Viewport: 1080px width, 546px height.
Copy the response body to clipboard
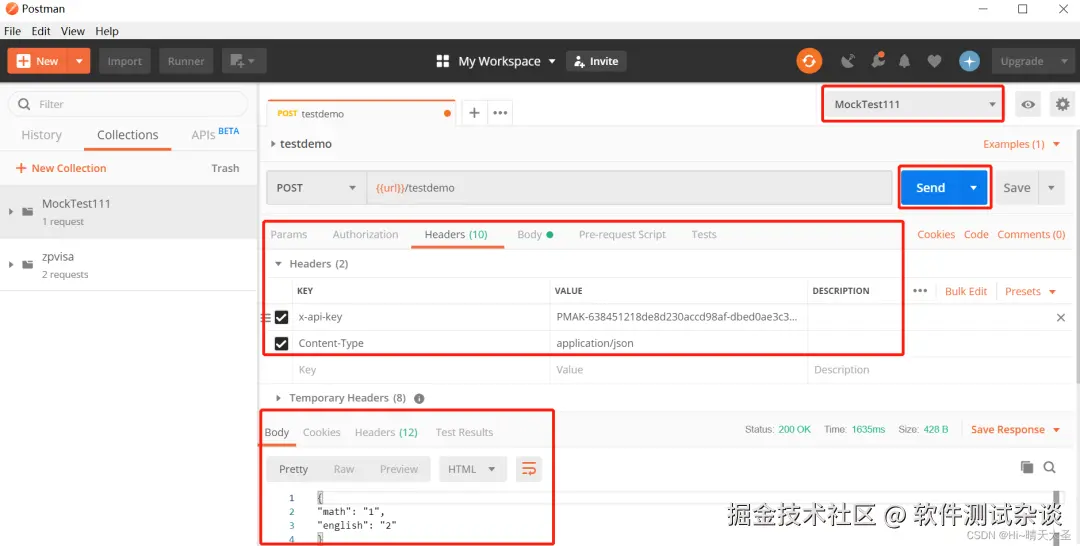[1027, 467]
